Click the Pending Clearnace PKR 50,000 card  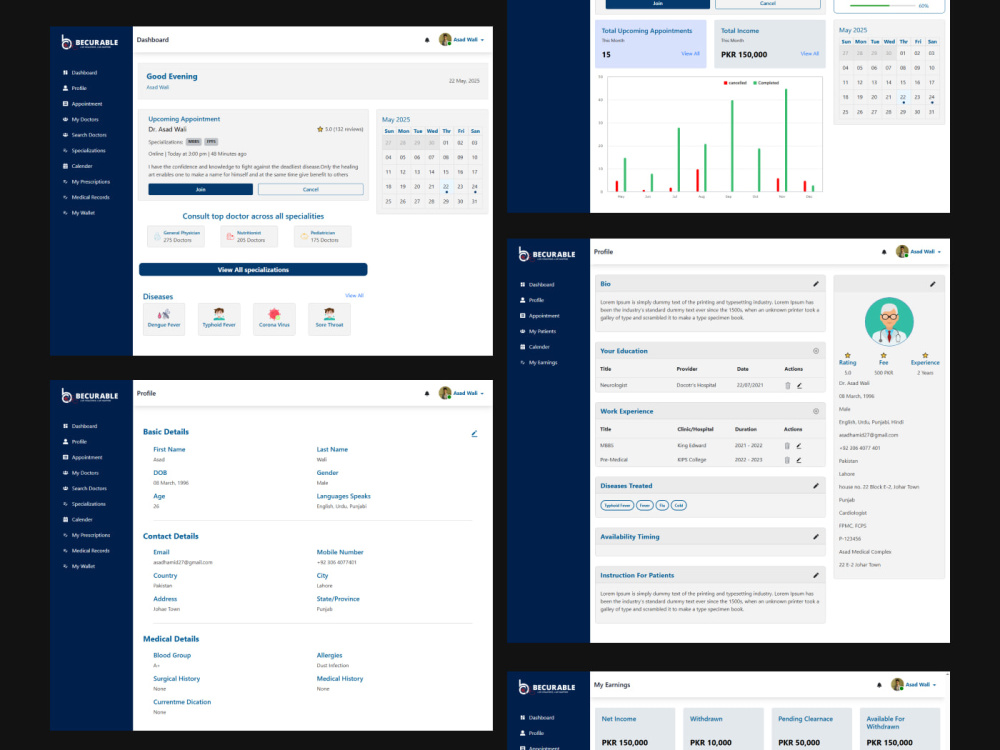811,729
